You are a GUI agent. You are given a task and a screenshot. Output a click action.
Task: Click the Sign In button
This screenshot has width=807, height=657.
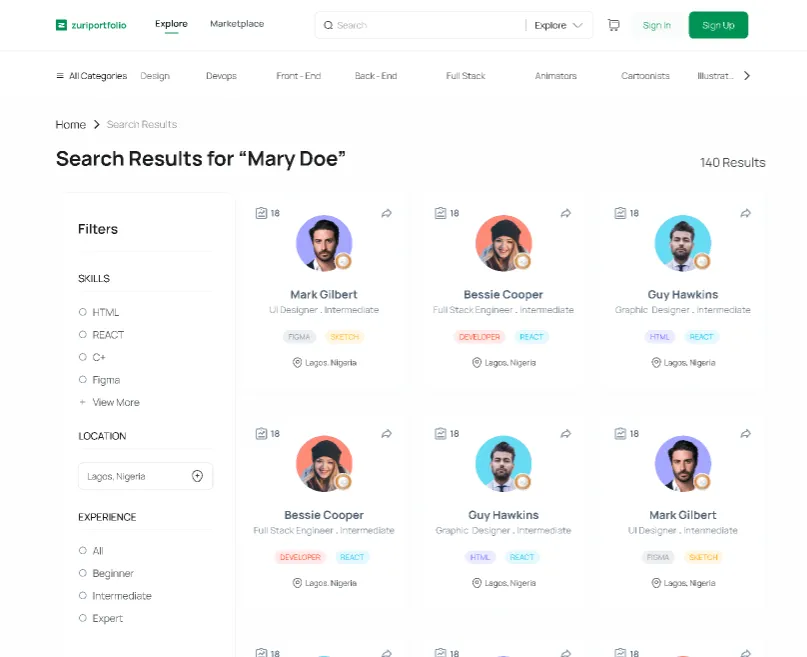[657, 25]
